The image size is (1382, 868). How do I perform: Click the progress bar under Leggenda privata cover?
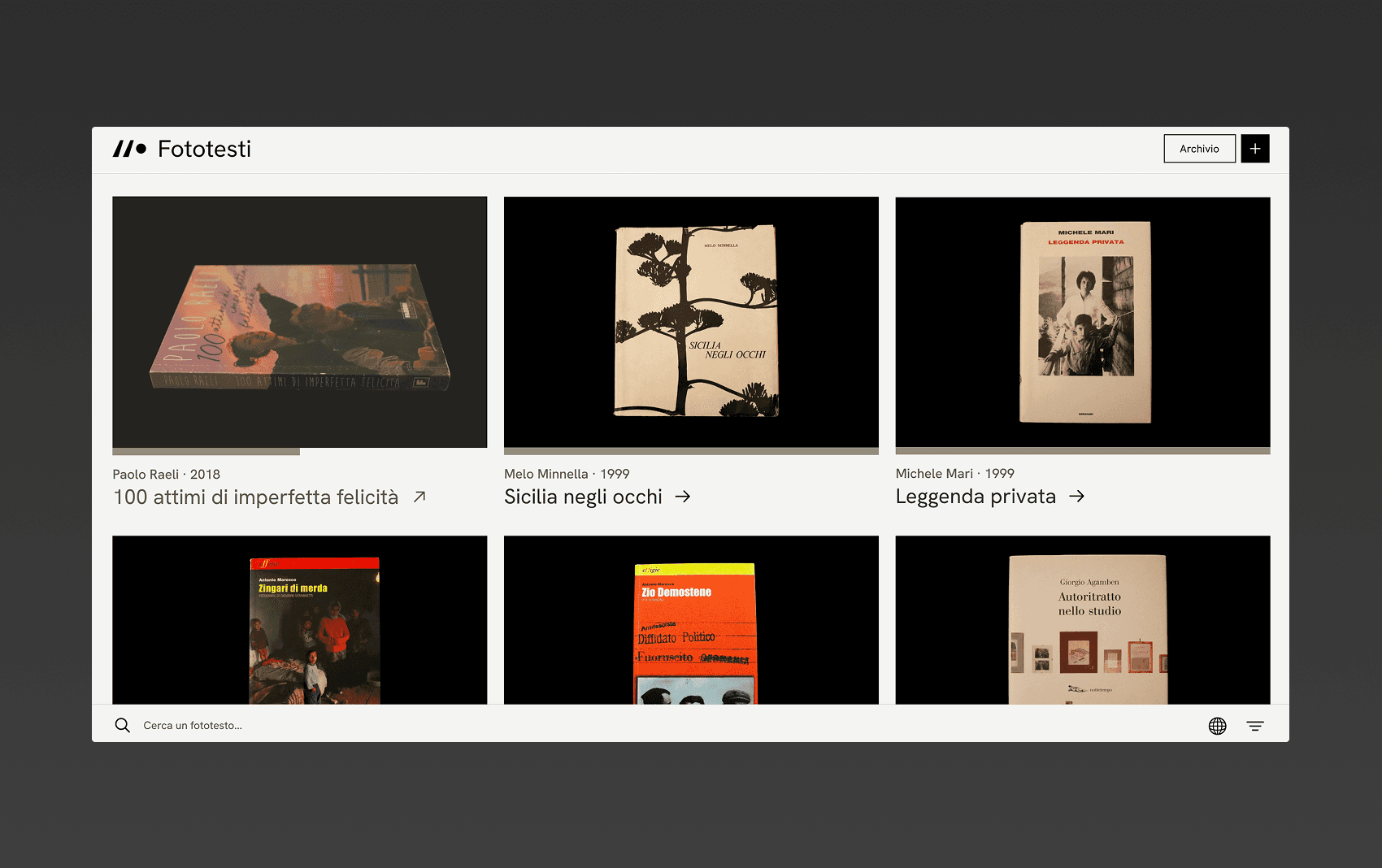[1083, 451]
